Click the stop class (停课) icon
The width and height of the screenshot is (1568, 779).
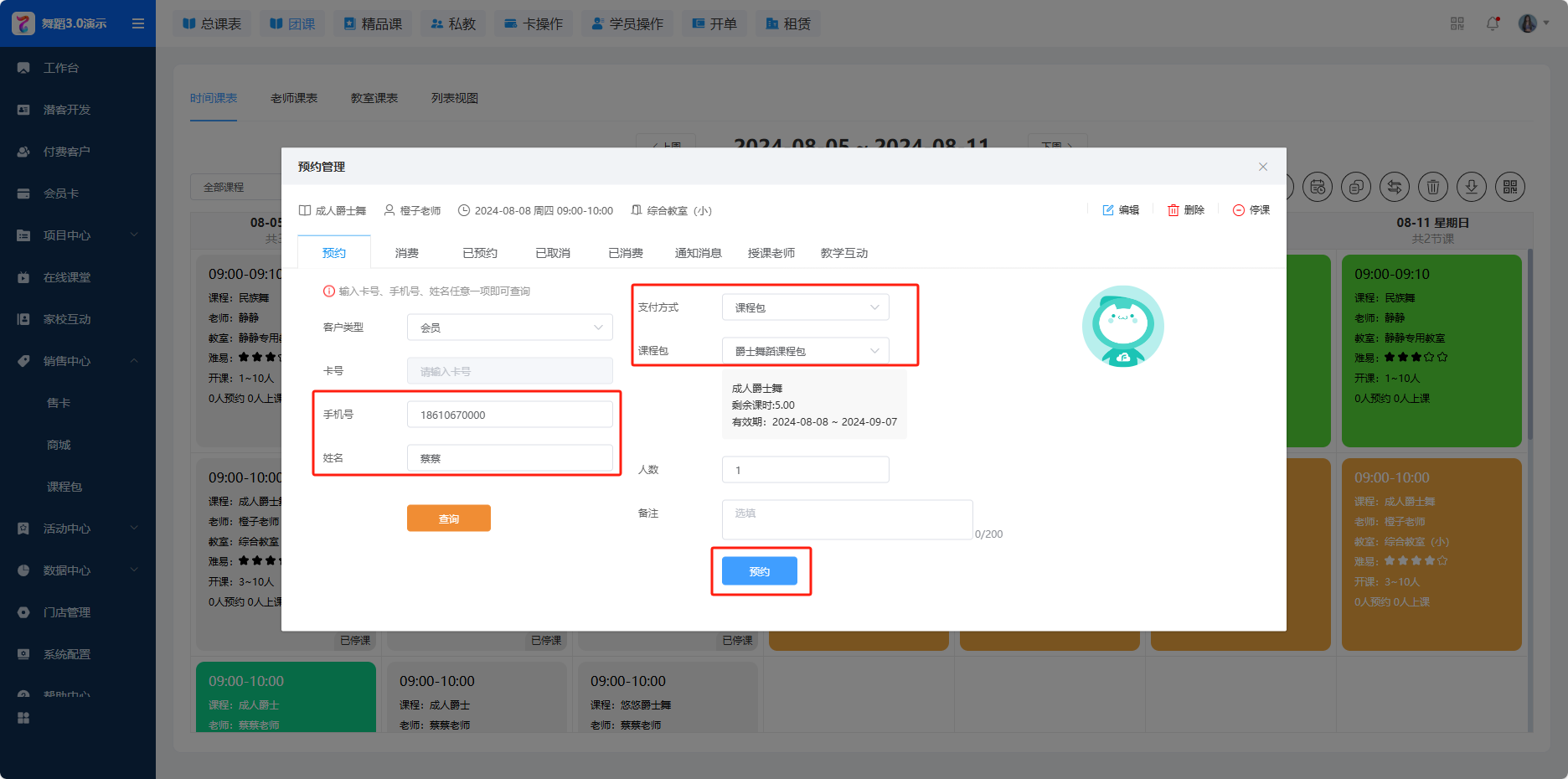[1239, 210]
